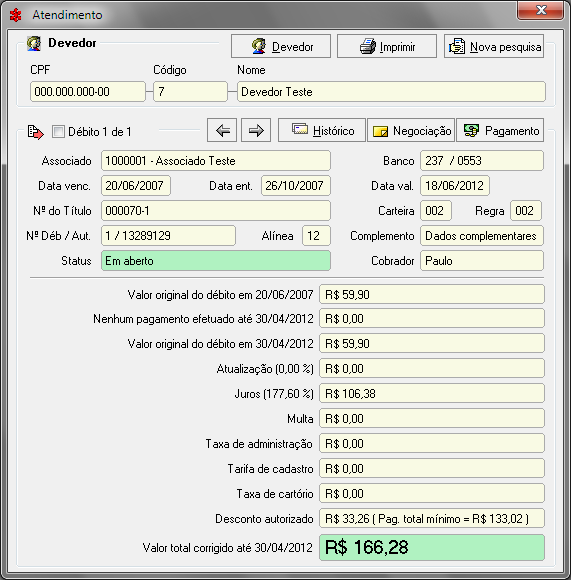Click the Devedor button with person icon

pyautogui.click(x=281, y=46)
